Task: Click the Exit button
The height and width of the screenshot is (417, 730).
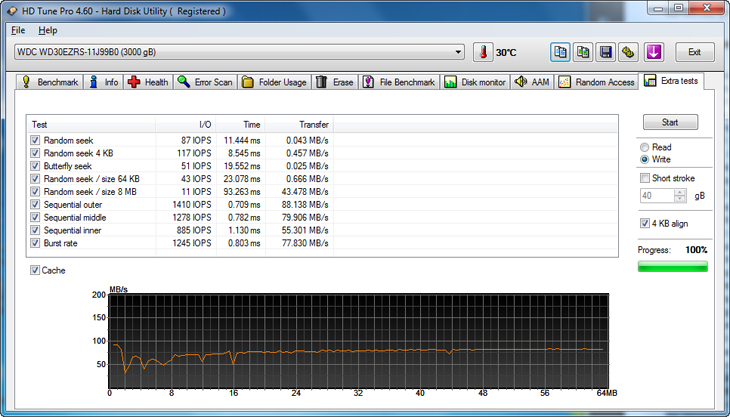Action: [694, 52]
